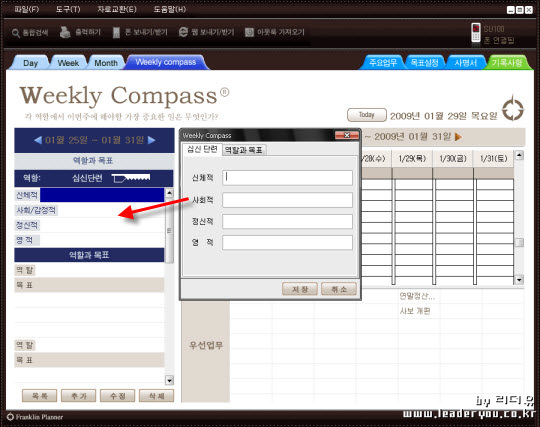This screenshot has height=427, width=540.
Task: Click the 수정 button
Action: pyautogui.click(x=117, y=396)
